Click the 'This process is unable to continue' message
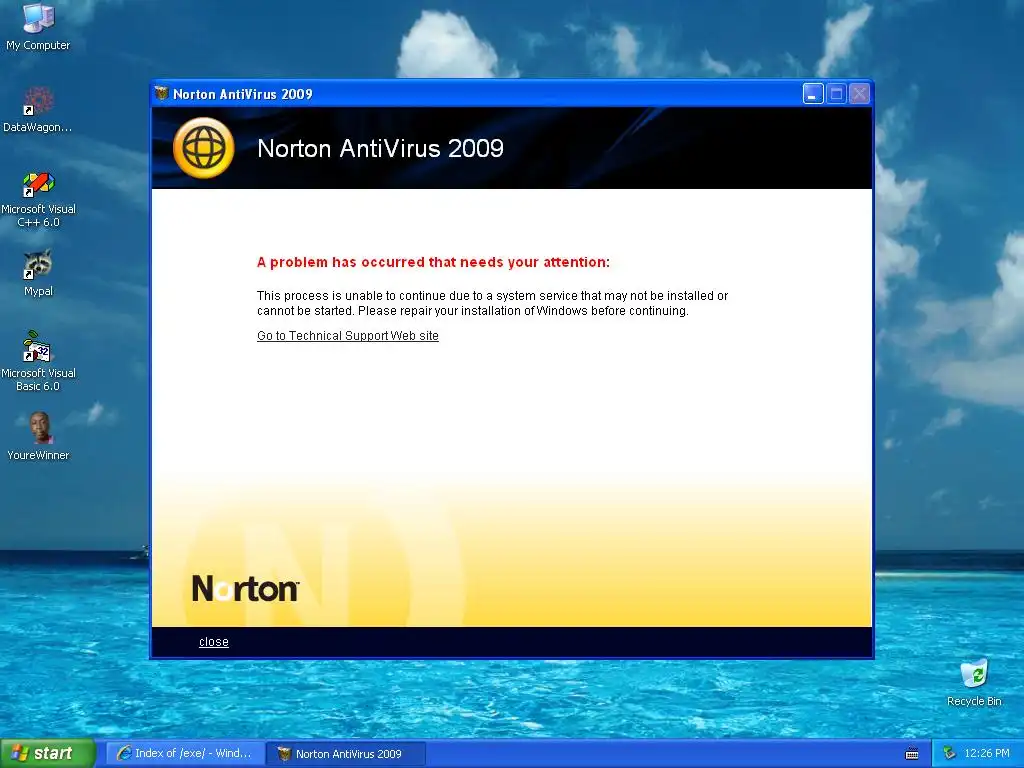The image size is (1024, 768). click(x=492, y=303)
